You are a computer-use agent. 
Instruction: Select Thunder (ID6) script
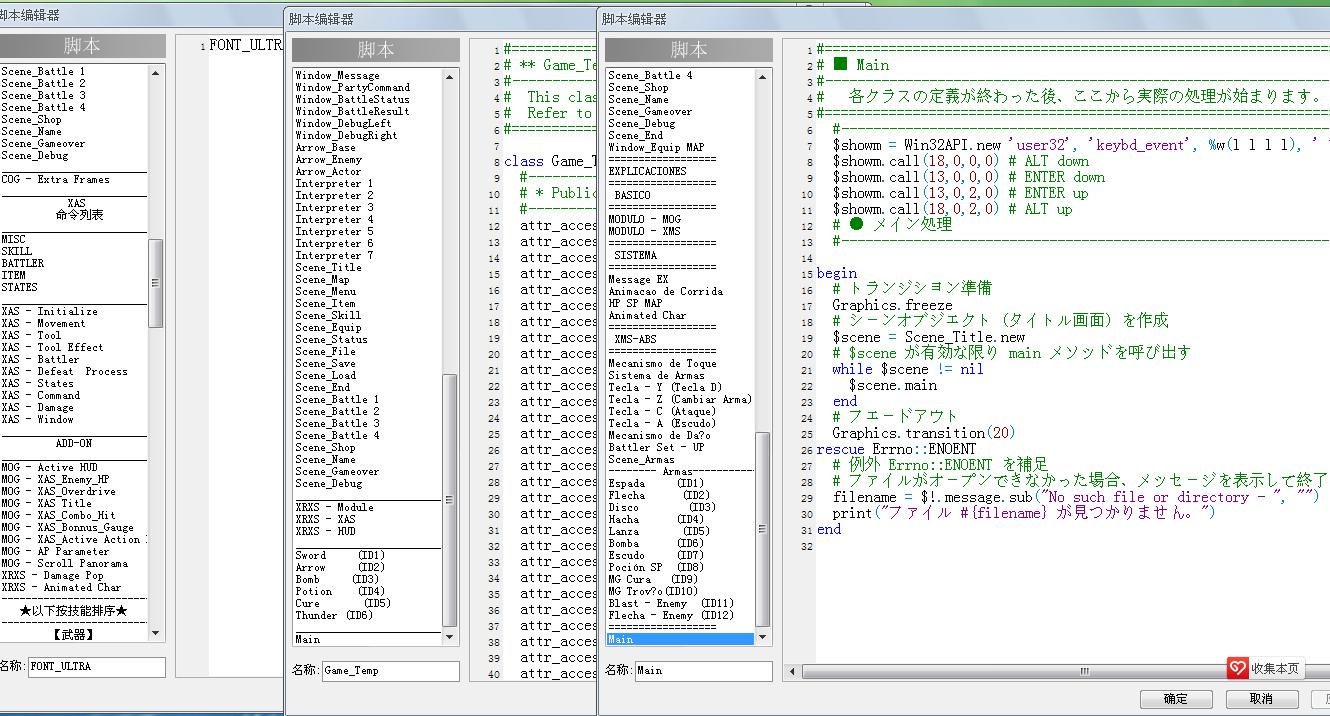click(x=334, y=615)
